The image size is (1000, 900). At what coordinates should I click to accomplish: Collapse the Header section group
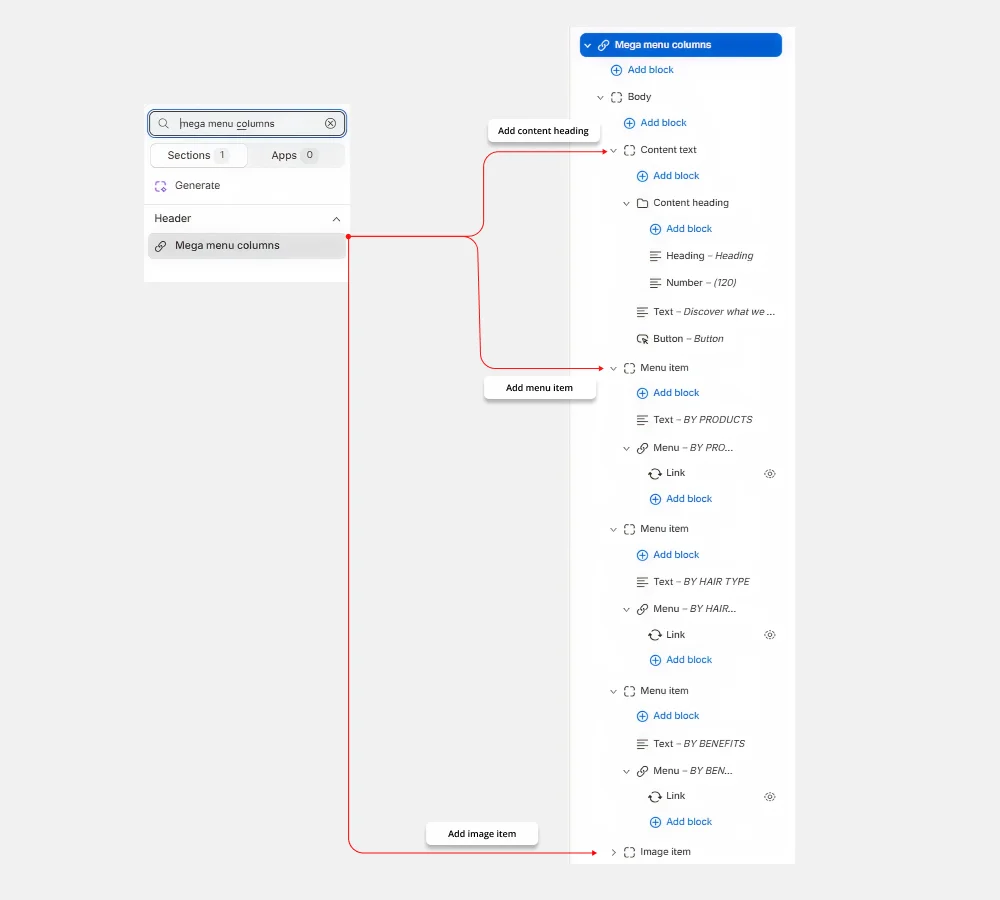tap(336, 219)
